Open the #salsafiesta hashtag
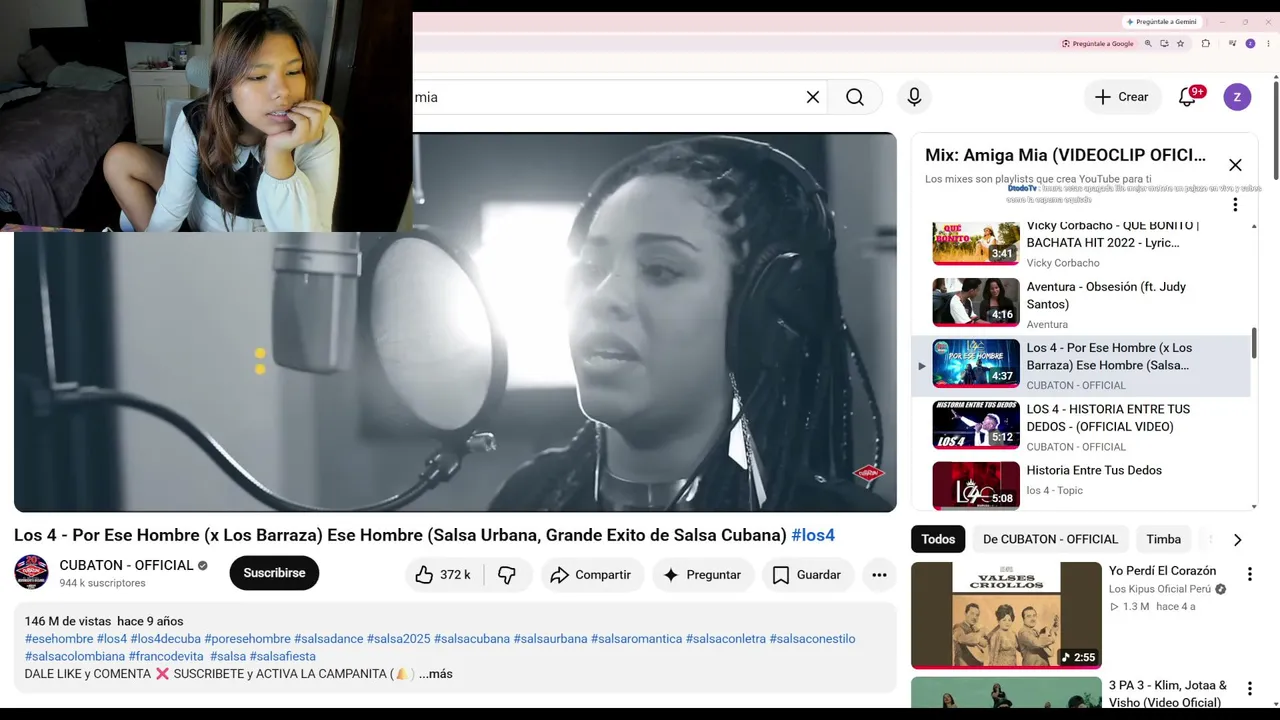This screenshot has height=720, width=1280. pyautogui.click(x=282, y=656)
